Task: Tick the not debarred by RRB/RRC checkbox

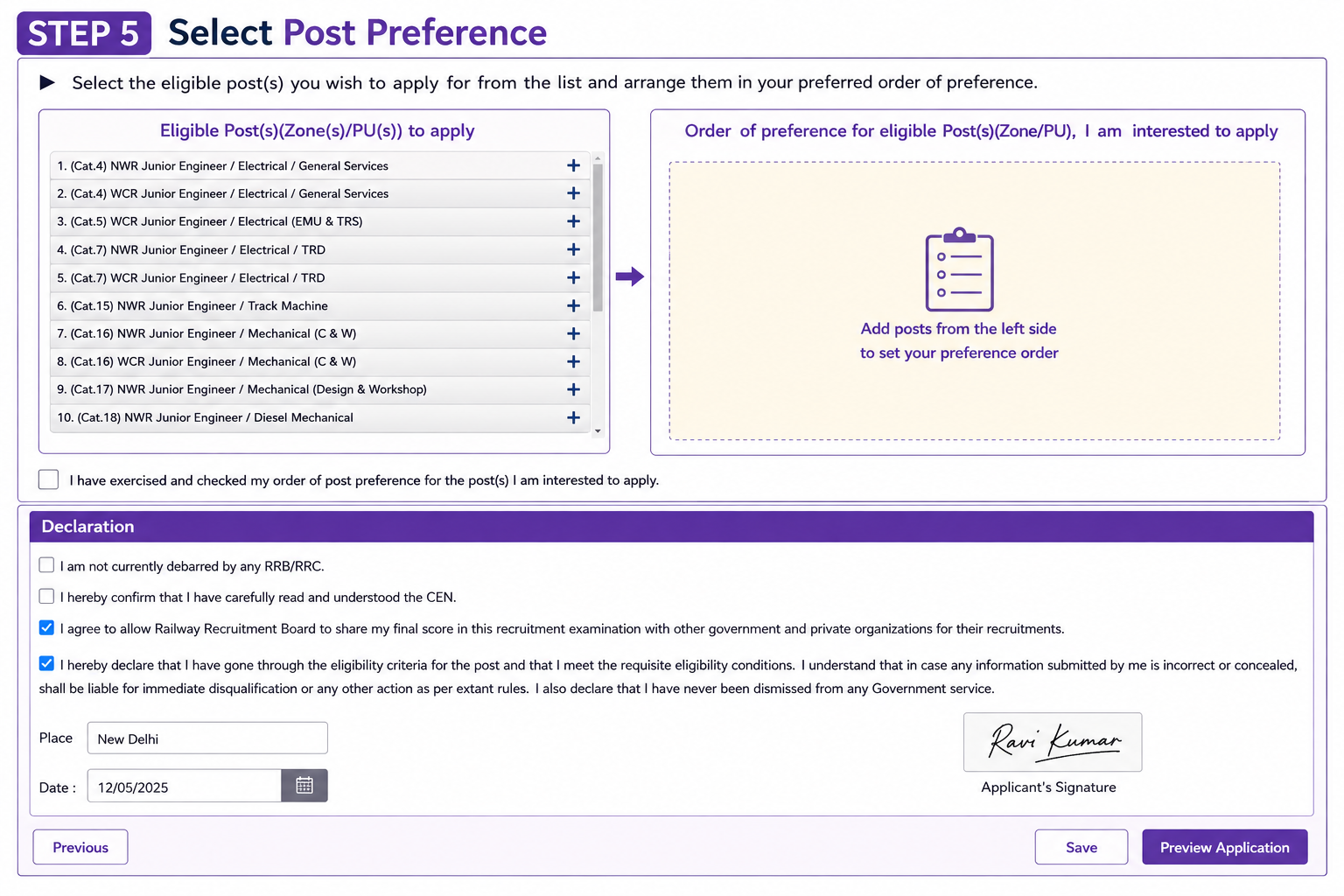Action: pos(47,565)
